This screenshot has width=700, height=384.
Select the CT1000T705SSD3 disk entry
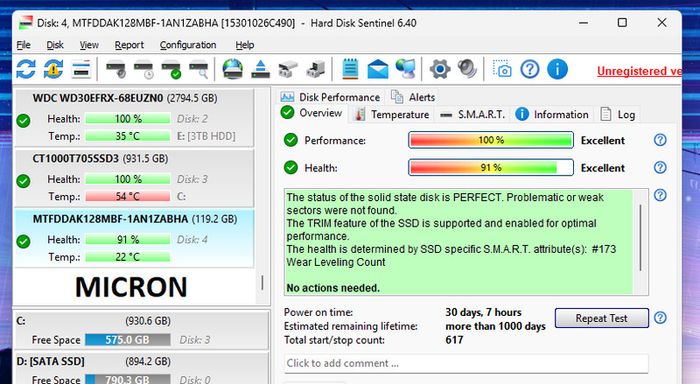click(134, 178)
